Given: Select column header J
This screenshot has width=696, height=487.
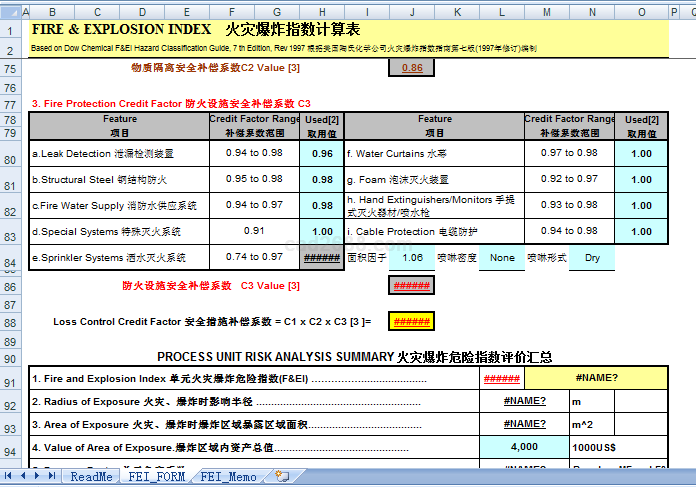Looking at the screenshot, I should point(411,10).
